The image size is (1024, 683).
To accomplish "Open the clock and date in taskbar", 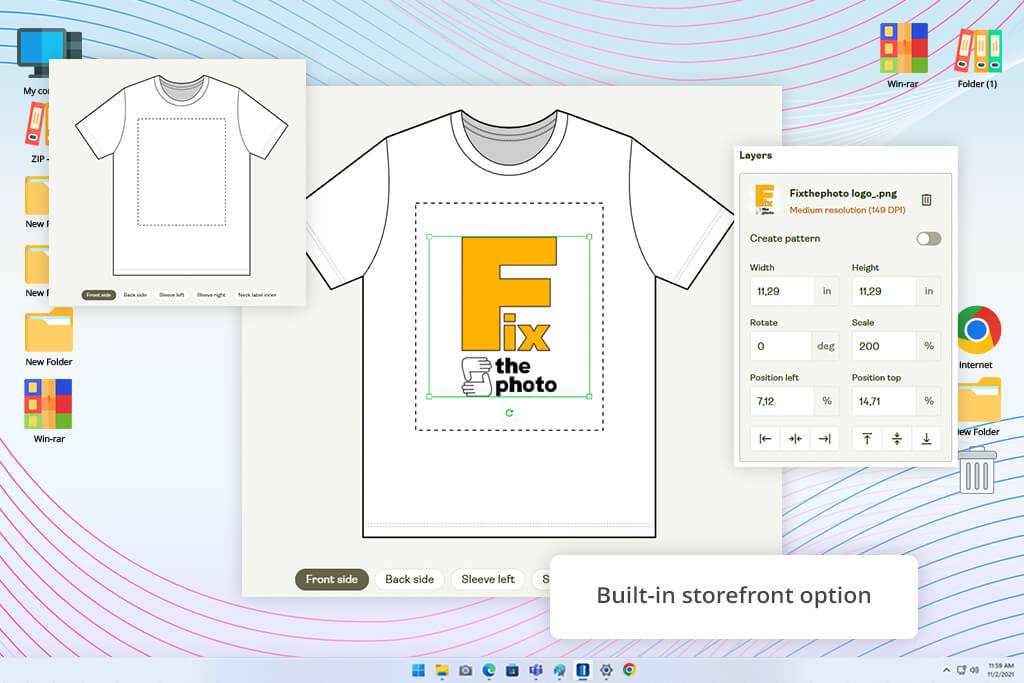I will point(1000,669).
